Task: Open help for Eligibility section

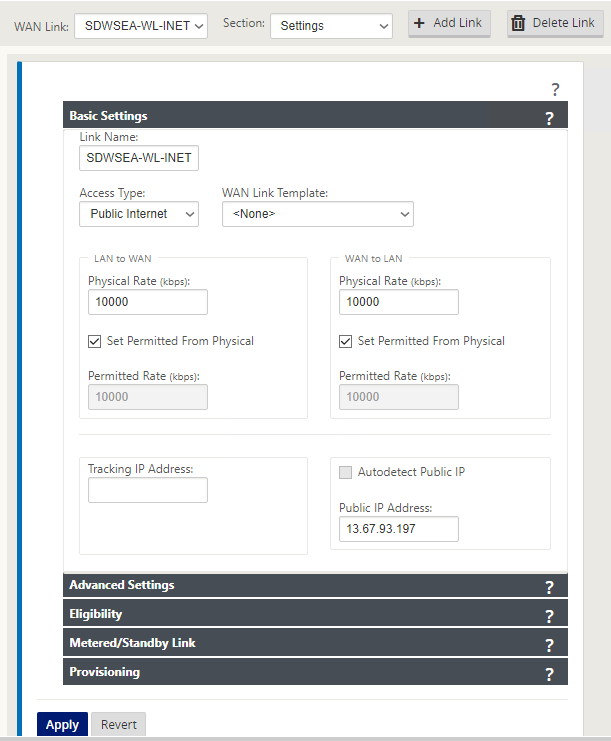Action: pos(549,616)
